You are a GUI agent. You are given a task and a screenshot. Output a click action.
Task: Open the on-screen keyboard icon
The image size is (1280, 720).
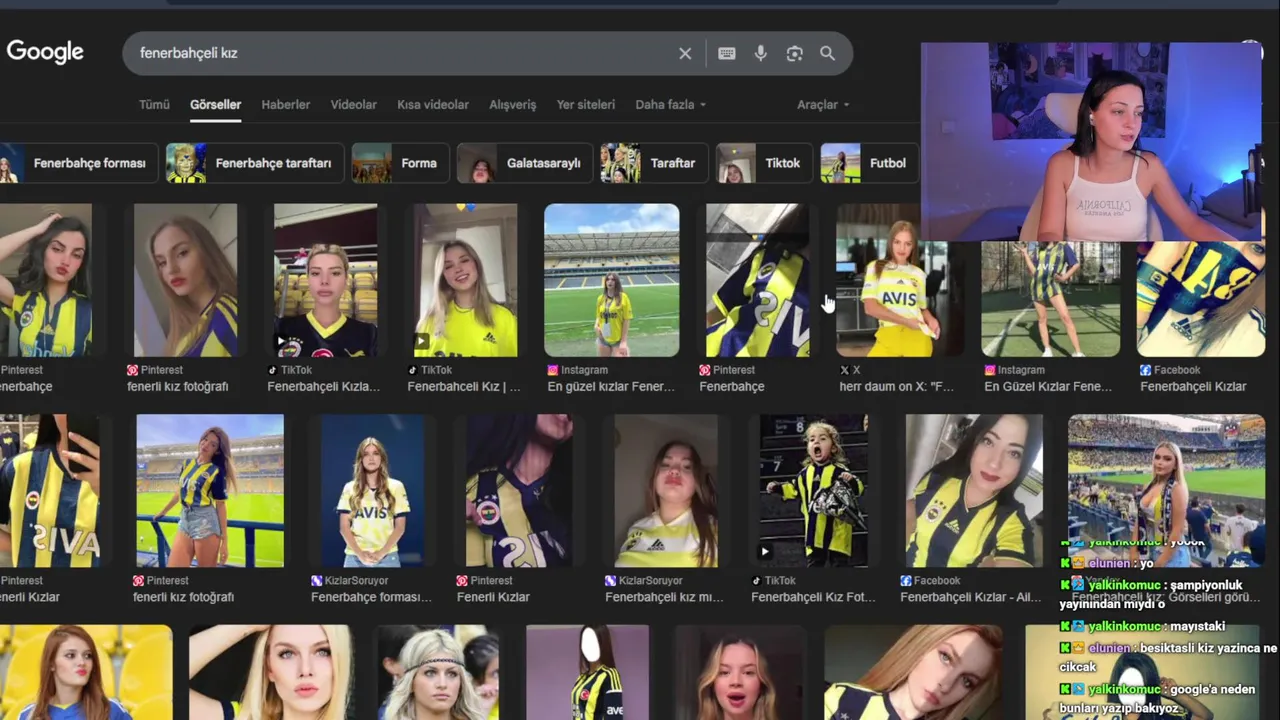(x=727, y=53)
